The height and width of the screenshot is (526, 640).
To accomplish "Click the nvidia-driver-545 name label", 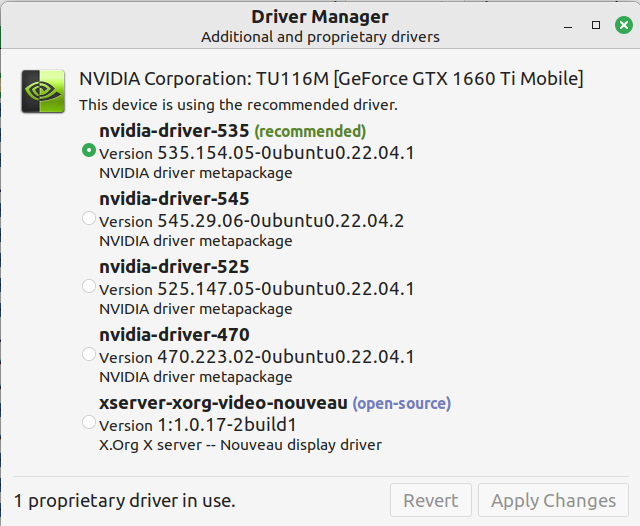I will [x=174, y=199].
